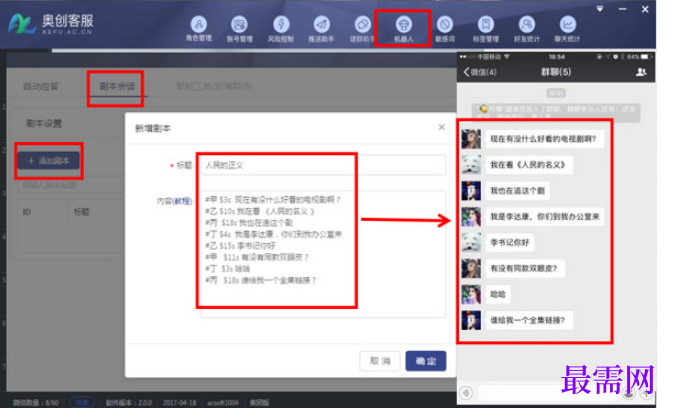This screenshot has height=411, width=673.
Task: Switch to the 自动应答 tab
Action: tap(41, 86)
